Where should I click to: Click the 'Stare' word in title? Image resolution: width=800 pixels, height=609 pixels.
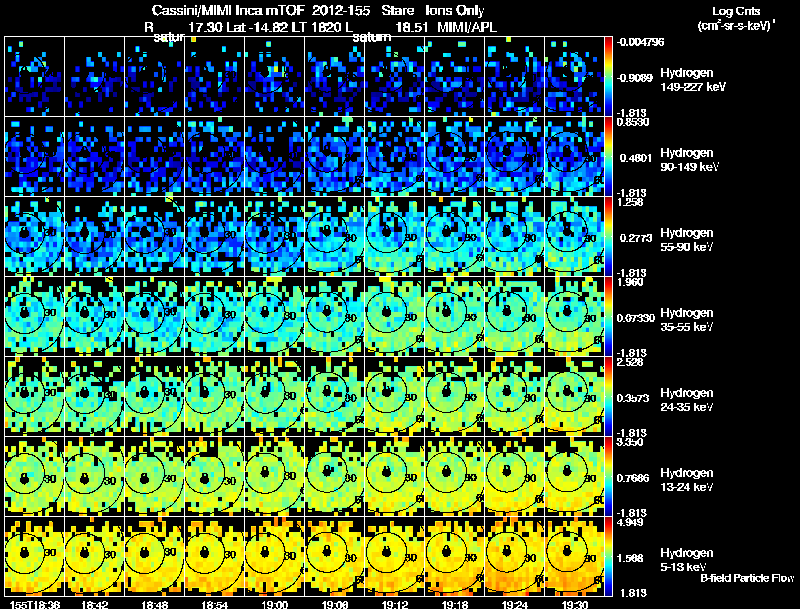pos(397,11)
